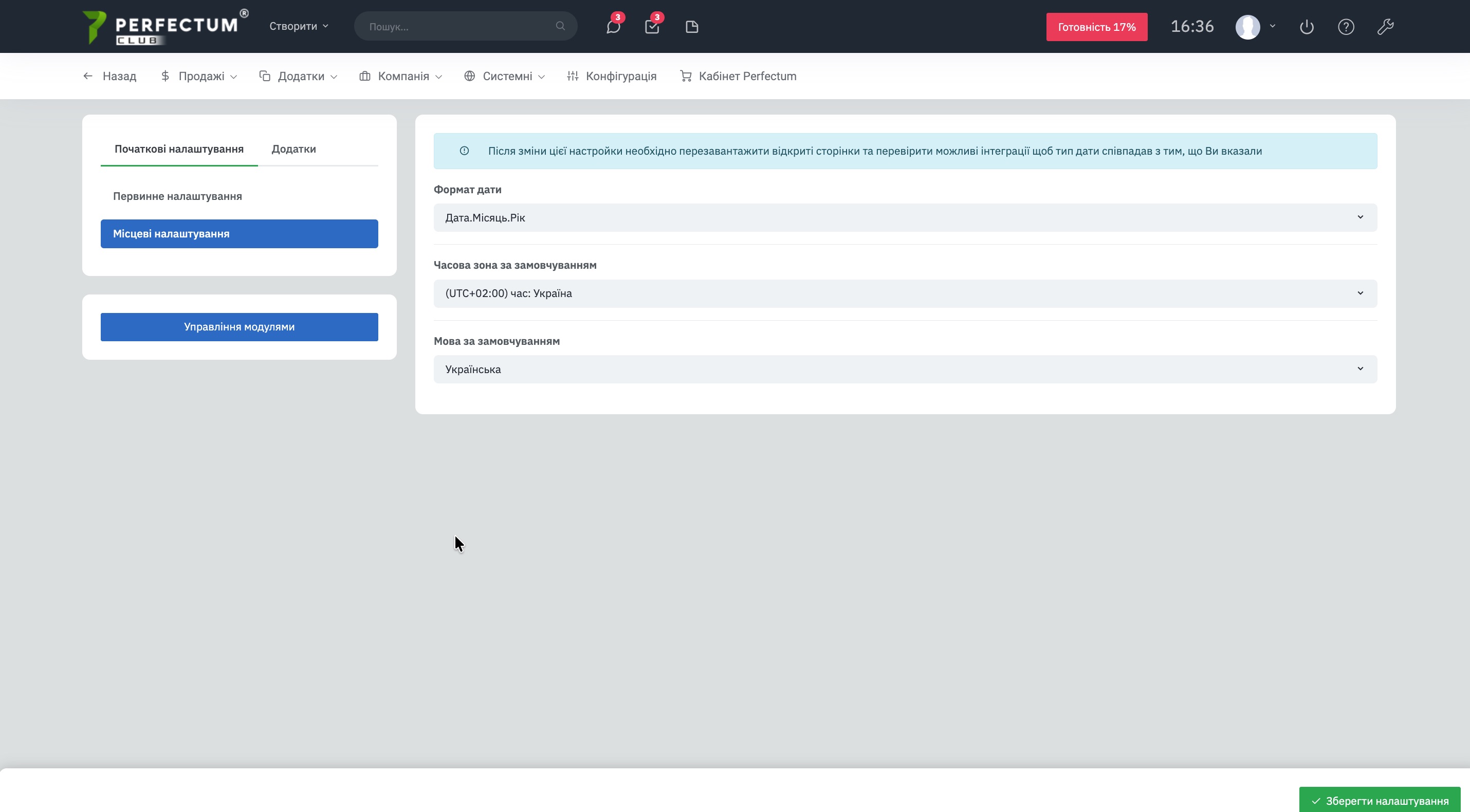1470x812 pixels.
Task: Open the help question mark icon
Action: 1346,27
